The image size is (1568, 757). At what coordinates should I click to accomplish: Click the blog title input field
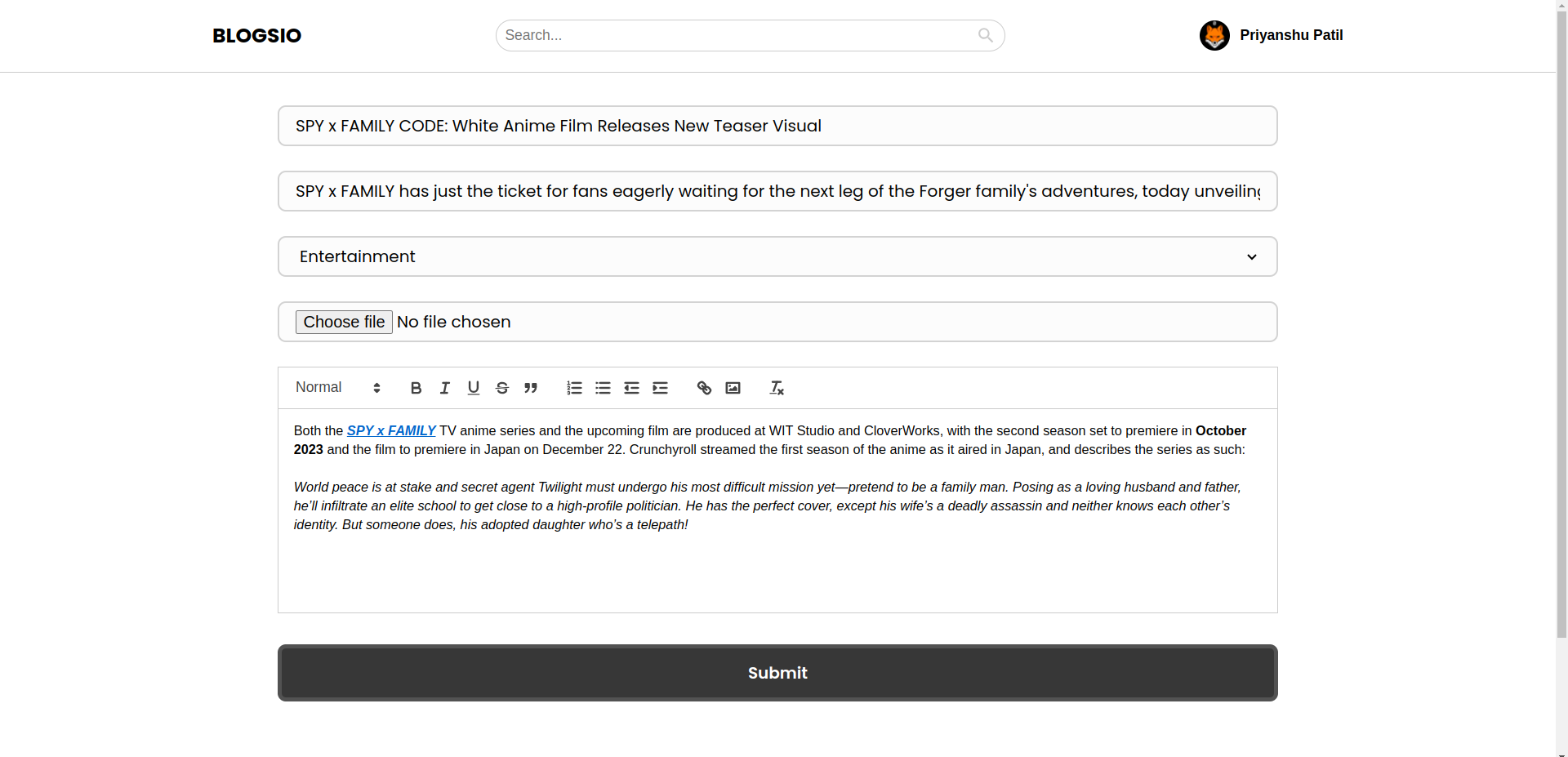coord(777,126)
